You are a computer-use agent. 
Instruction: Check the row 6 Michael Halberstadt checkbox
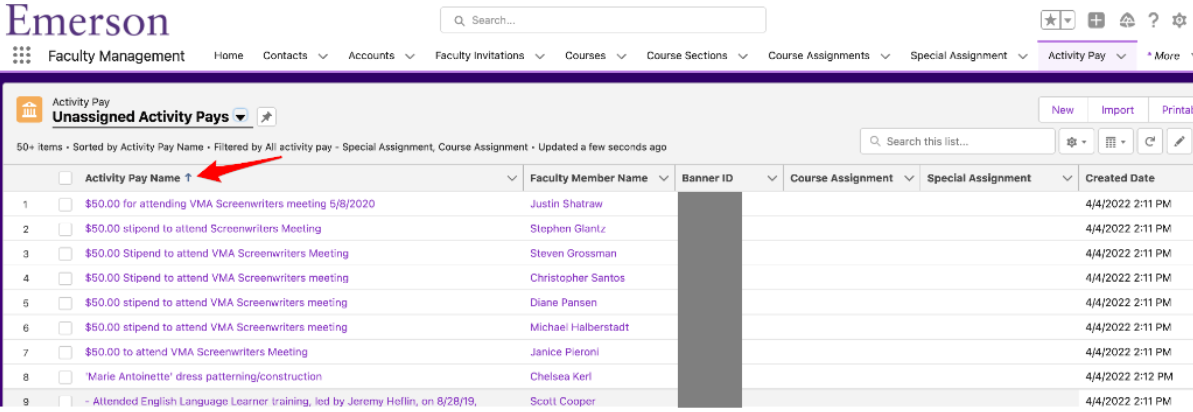(x=65, y=328)
